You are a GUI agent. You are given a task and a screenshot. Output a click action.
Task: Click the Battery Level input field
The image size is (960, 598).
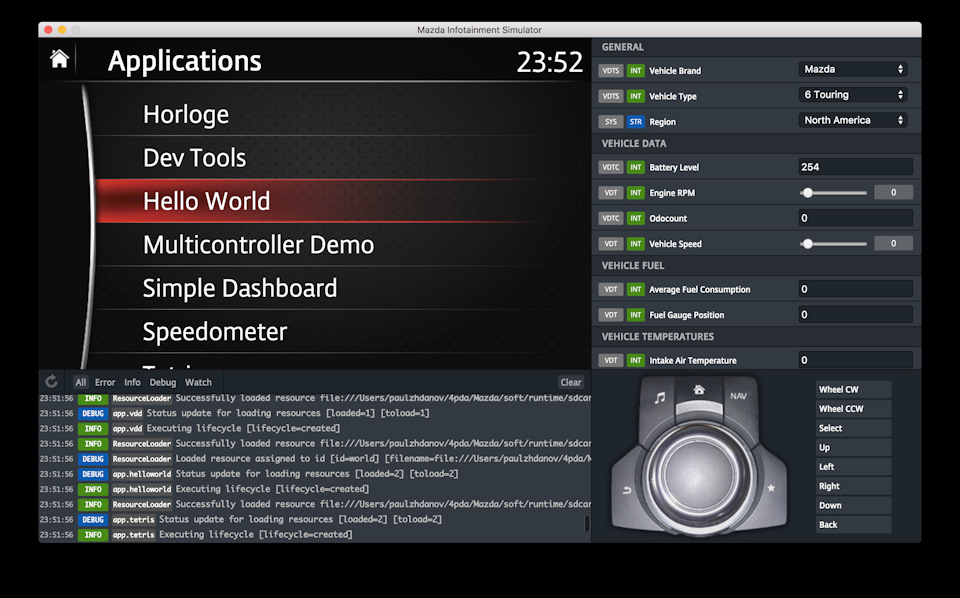855,166
